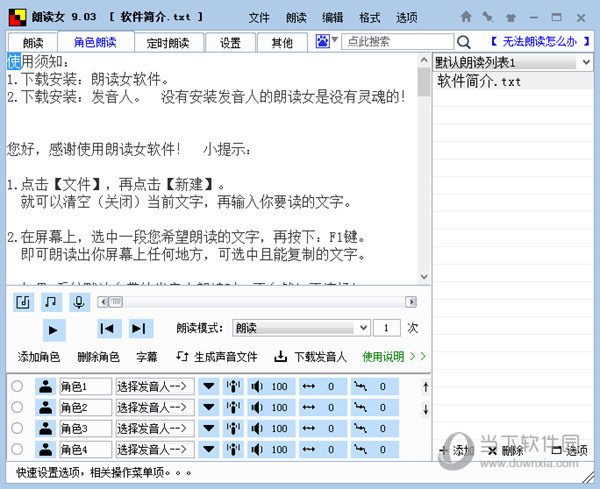Image resolution: width=600 pixels, height=489 pixels.
Task: Click the 角色1 name field
Action: (86, 386)
